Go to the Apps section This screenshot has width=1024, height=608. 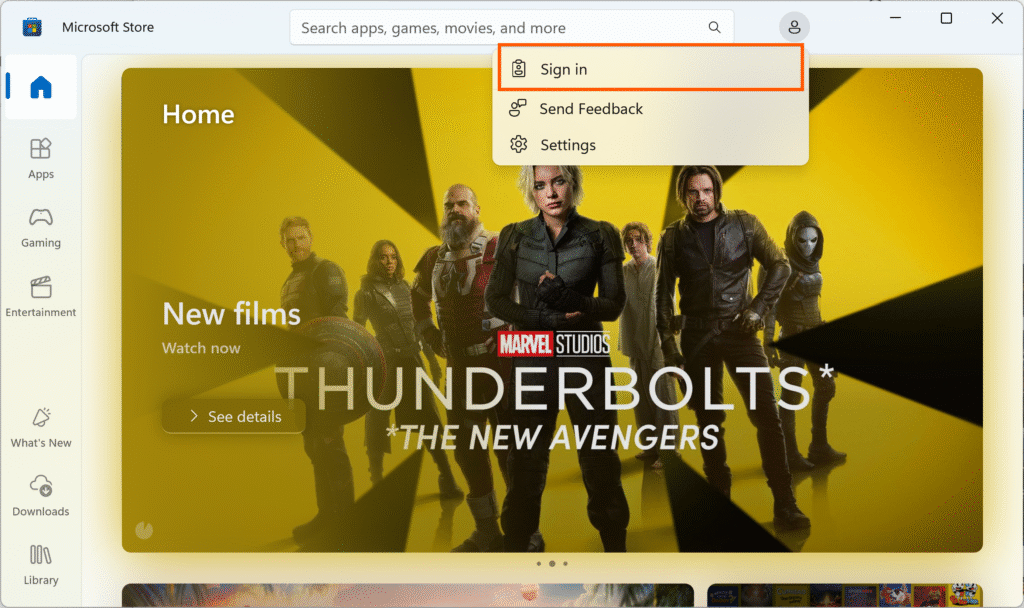click(x=40, y=159)
